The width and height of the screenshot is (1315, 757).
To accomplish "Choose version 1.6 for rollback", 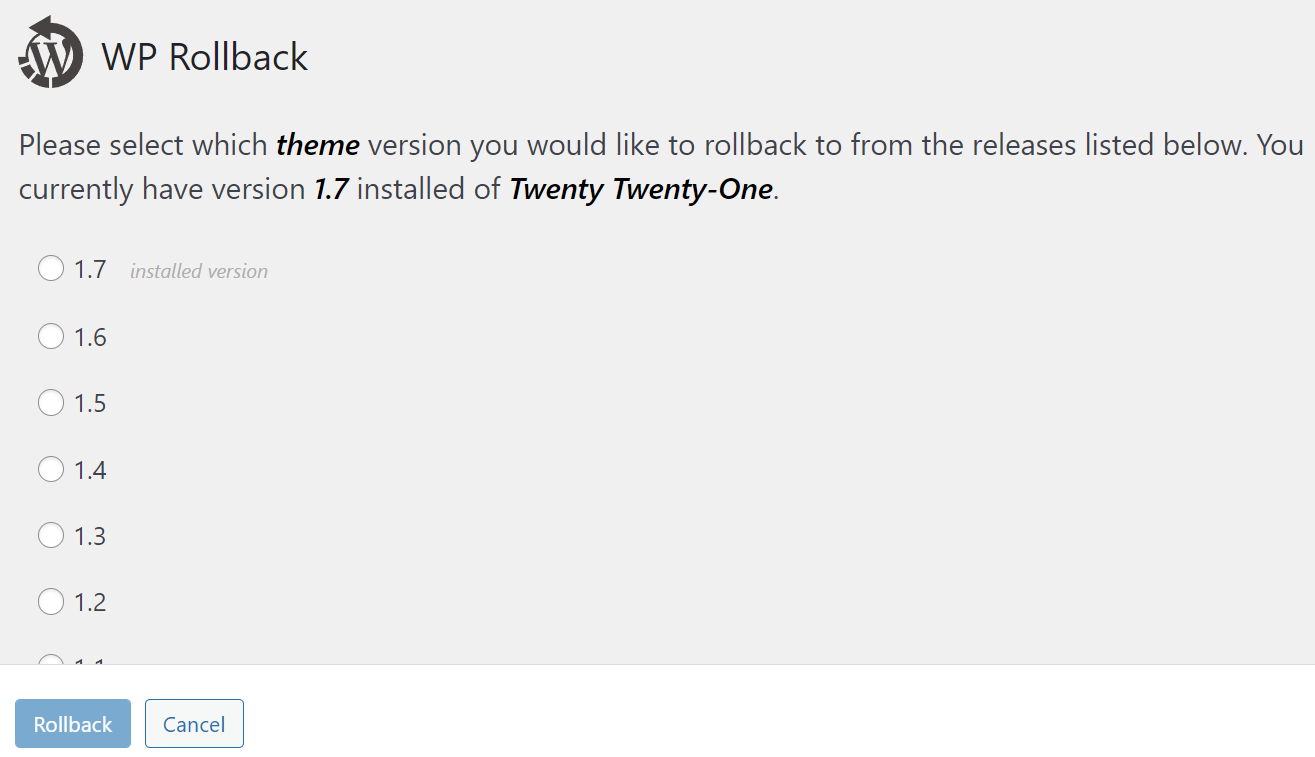I will pos(51,336).
